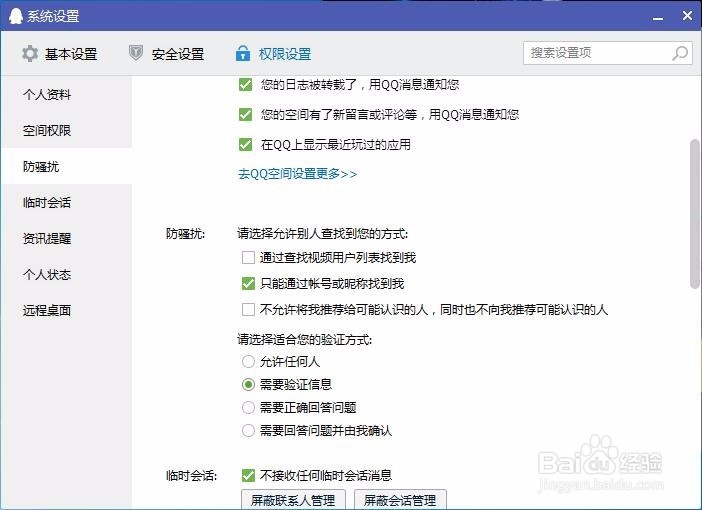Viewport: 702px width, 510px height.
Task: Uncheck 您的日志被转载了 notification checkbox
Action: (245, 85)
